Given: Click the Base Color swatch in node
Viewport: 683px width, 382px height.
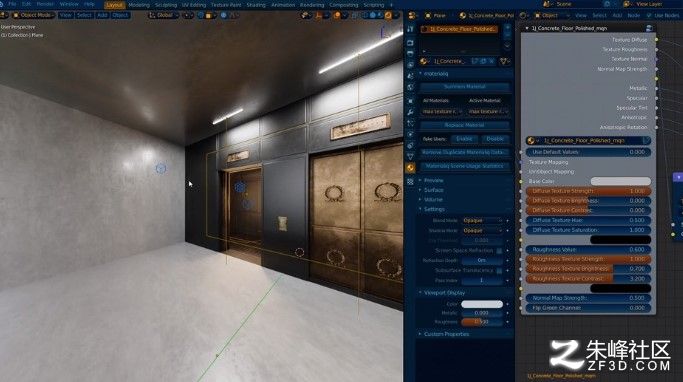Looking at the screenshot, I should coord(621,181).
